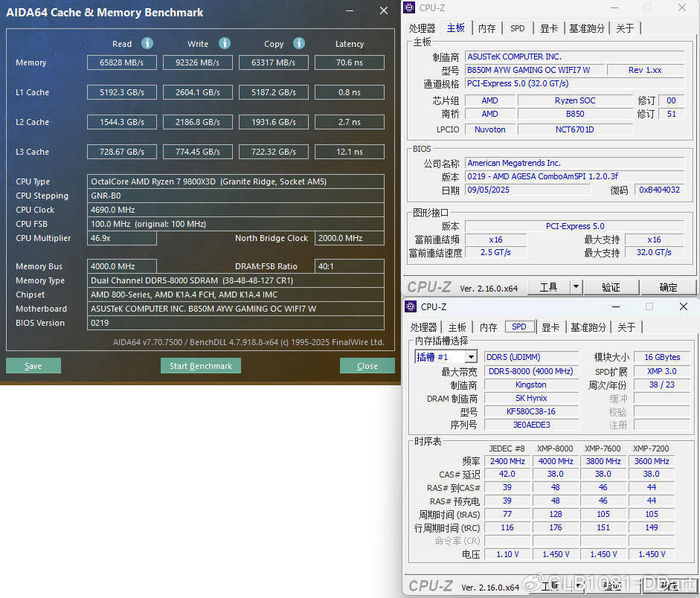Close the AIDA64 benchmark window via X

coord(384,12)
